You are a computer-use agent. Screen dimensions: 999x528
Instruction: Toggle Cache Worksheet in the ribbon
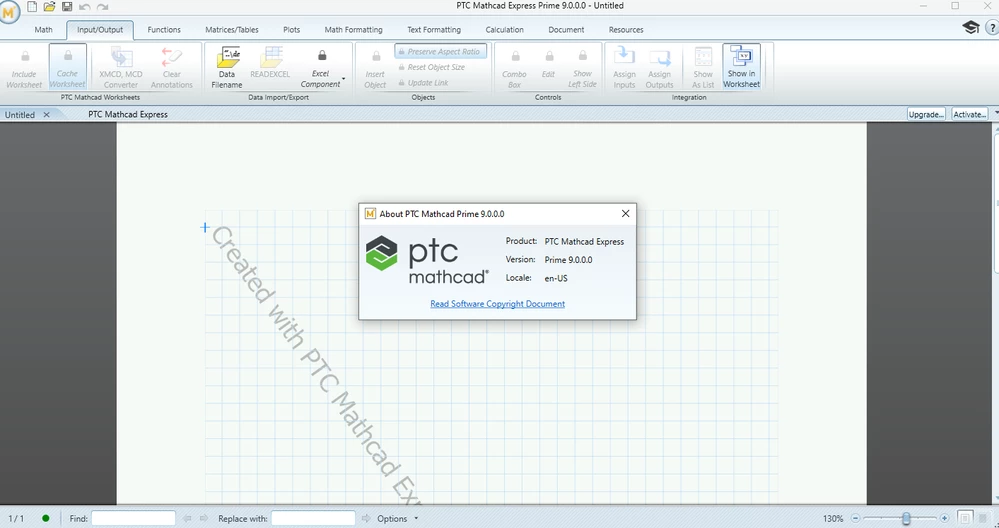pos(68,68)
